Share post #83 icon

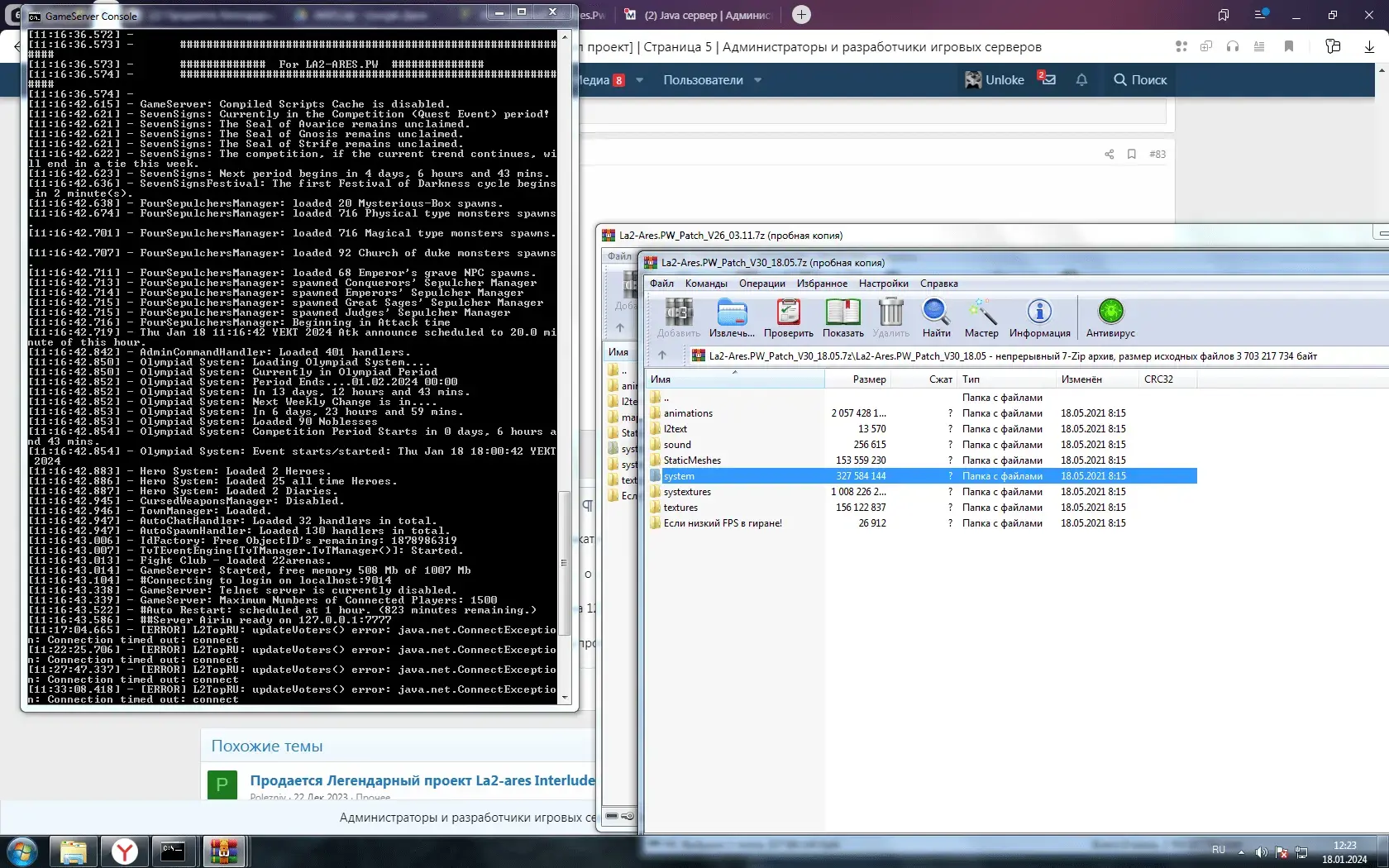(1109, 154)
